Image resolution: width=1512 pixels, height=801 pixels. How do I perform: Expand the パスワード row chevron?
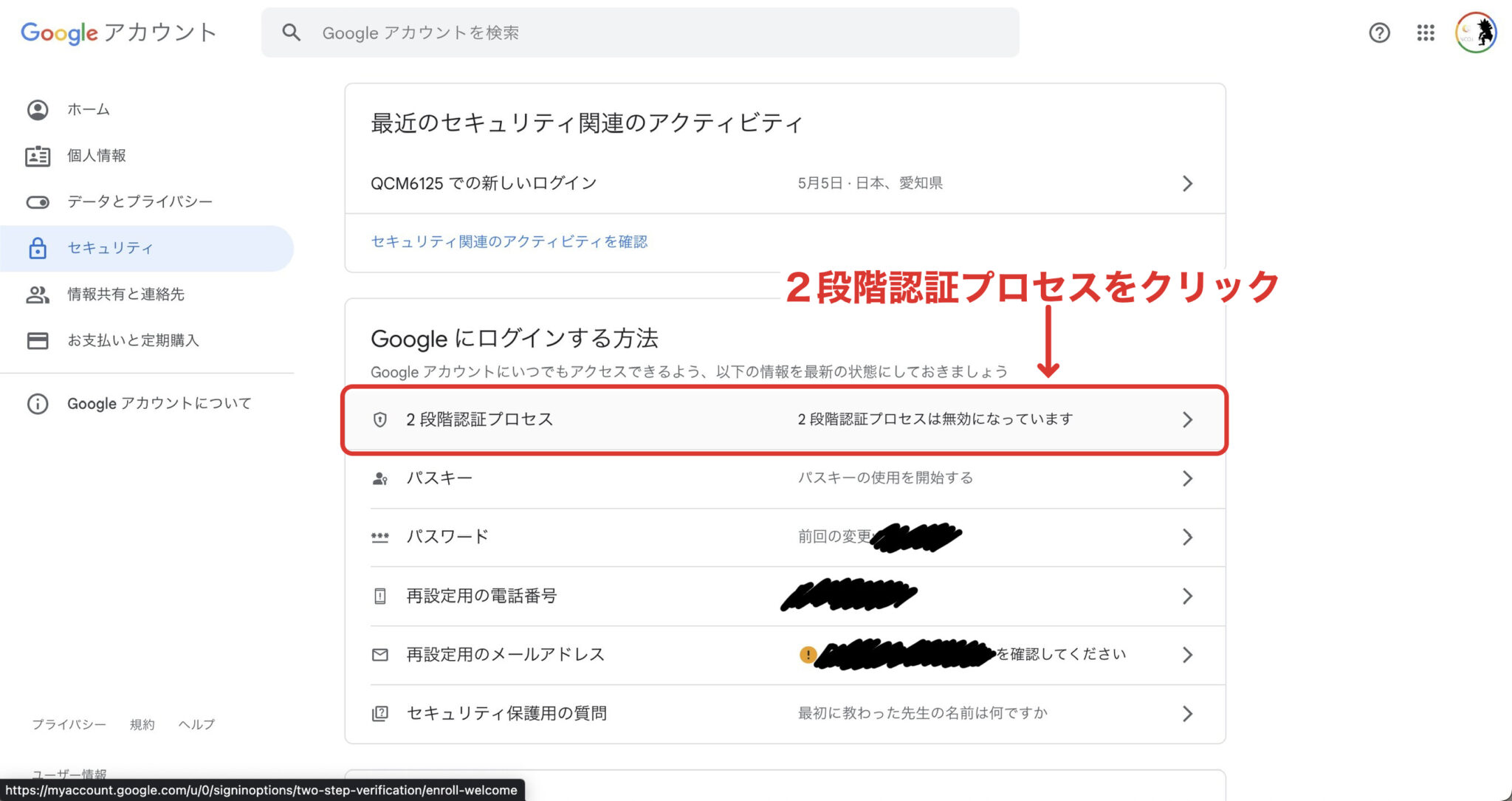tap(1187, 537)
